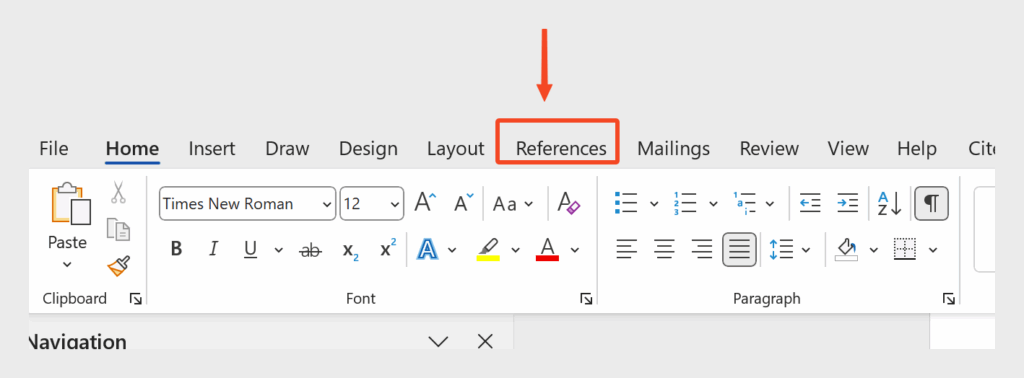
Task: Expand the Paste options arrow
Action: [67, 264]
